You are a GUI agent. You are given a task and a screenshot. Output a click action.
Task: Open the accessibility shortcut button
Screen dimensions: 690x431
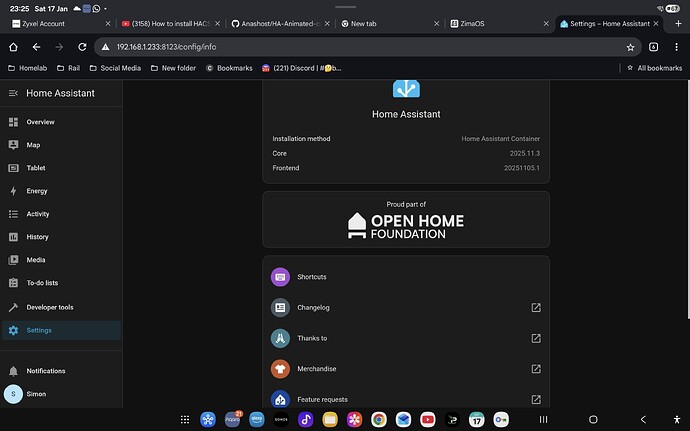677,420
